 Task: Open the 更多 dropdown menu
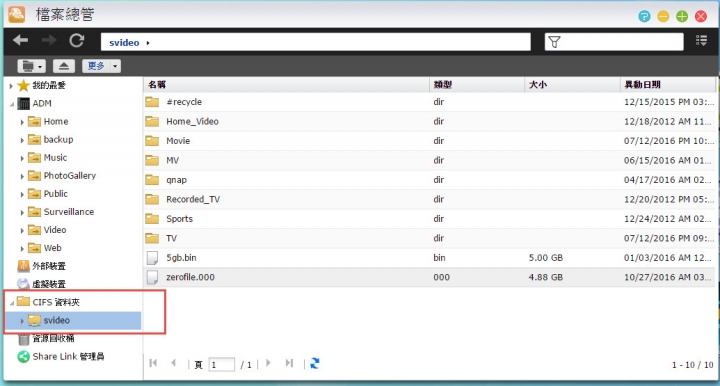click(101, 66)
